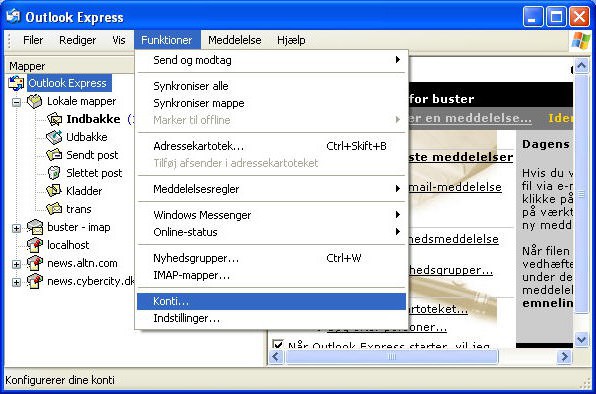The width and height of the screenshot is (596, 394).
Task: Choose IMAP-mapper menu entry
Action: [271, 275]
